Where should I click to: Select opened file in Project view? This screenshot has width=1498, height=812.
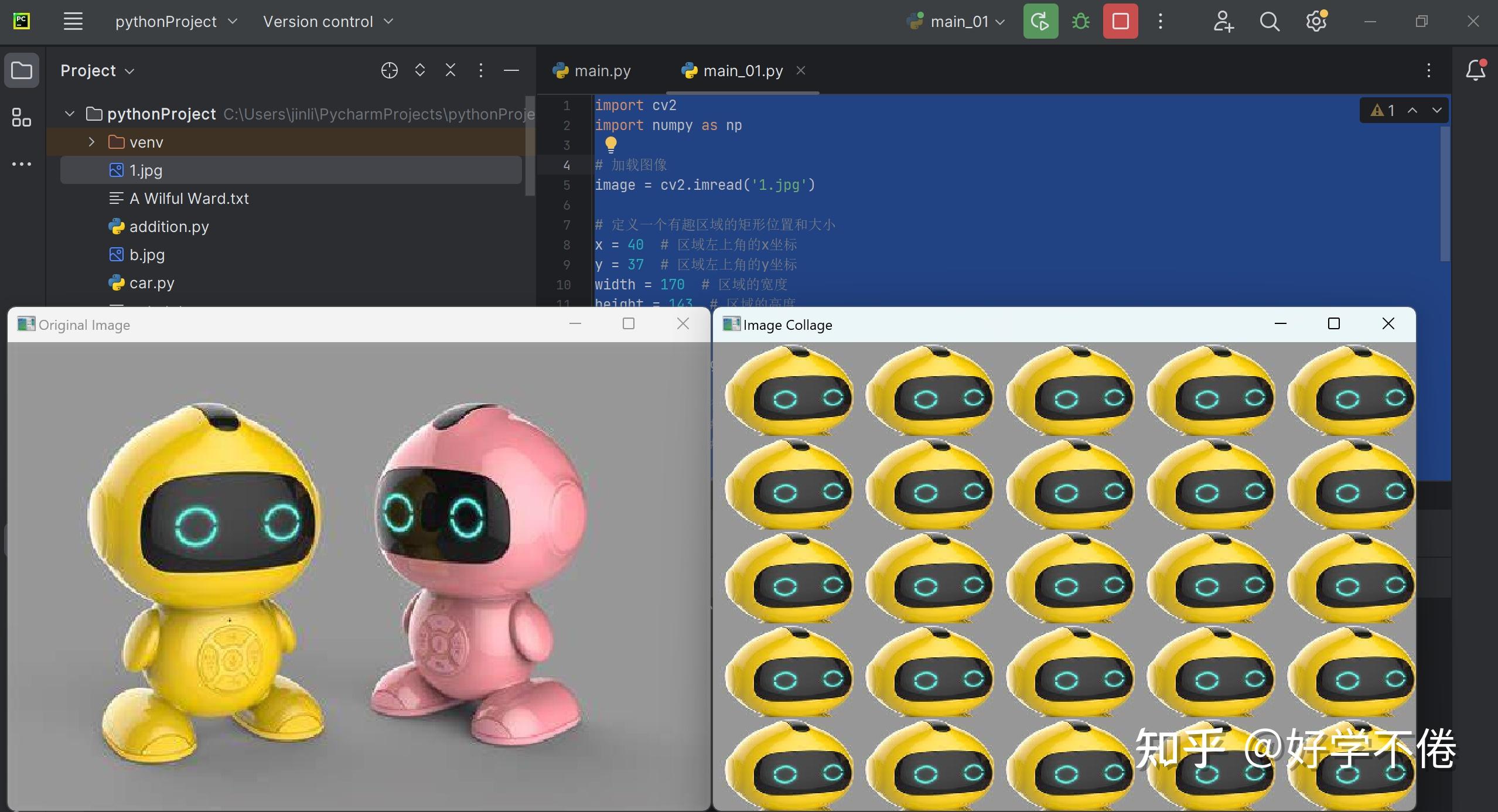[390, 70]
